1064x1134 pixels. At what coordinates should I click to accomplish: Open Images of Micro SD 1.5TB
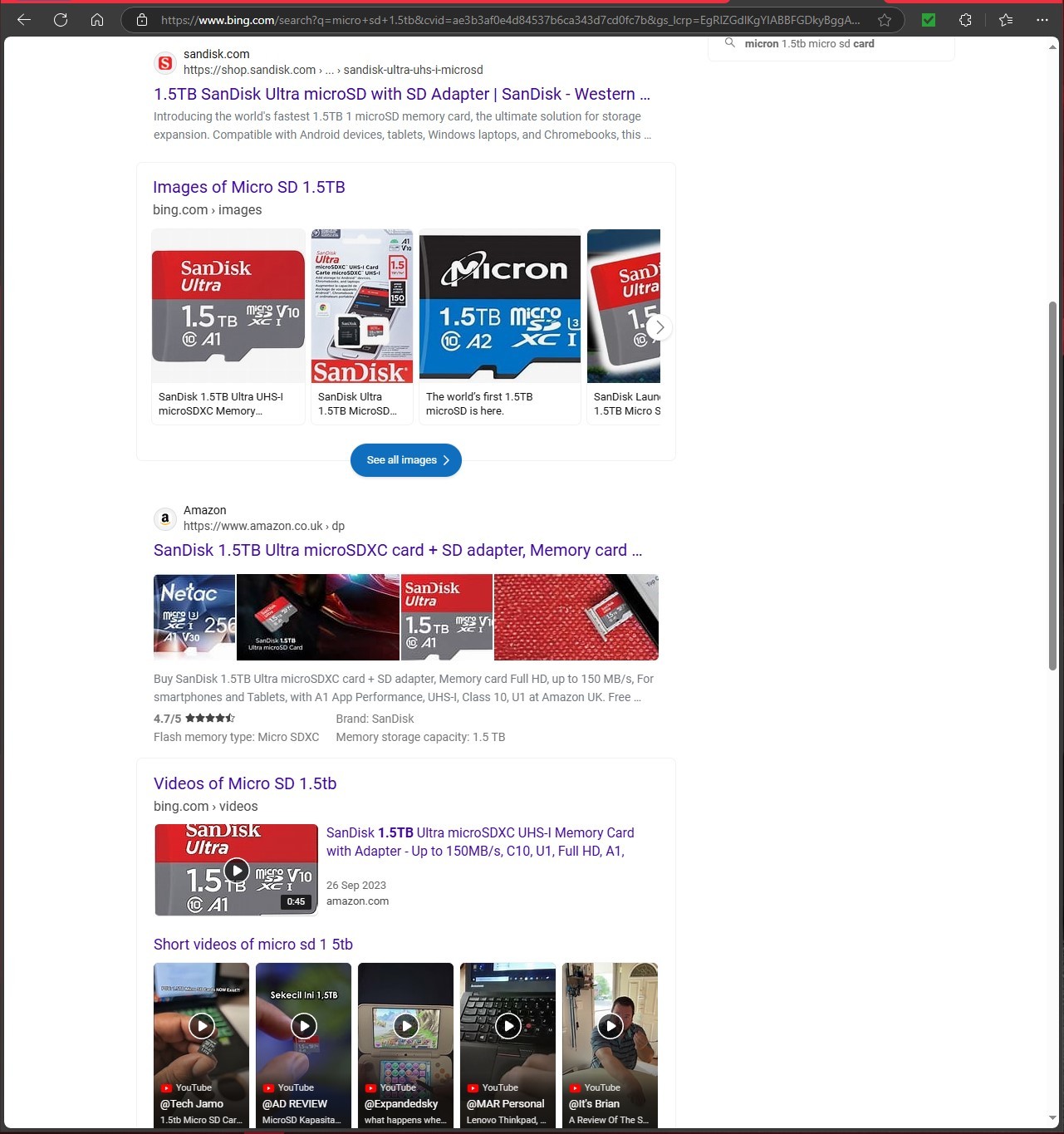[249, 187]
